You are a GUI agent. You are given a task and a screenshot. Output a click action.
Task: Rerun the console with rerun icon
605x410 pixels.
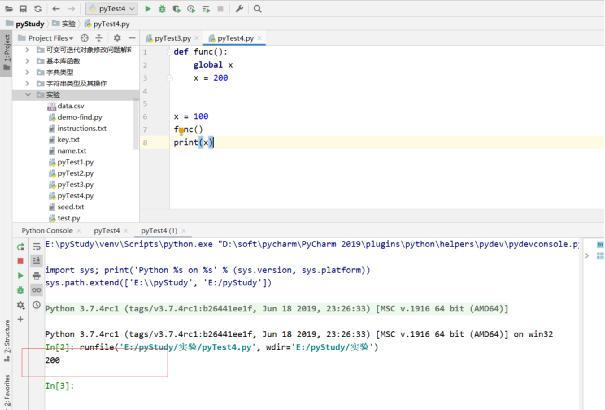tap(20, 247)
